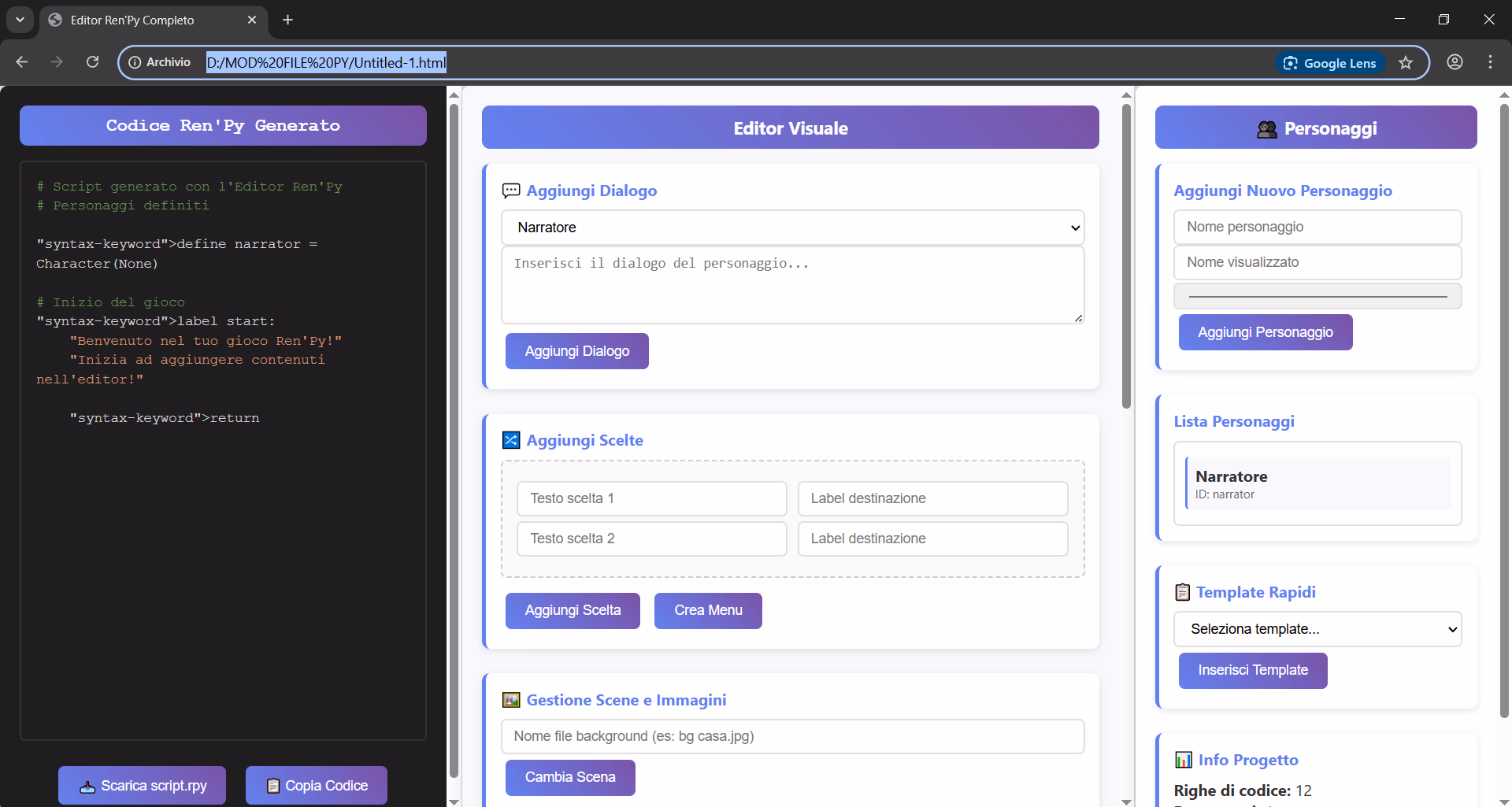Click the dialogue text area

tap(792, 285)
